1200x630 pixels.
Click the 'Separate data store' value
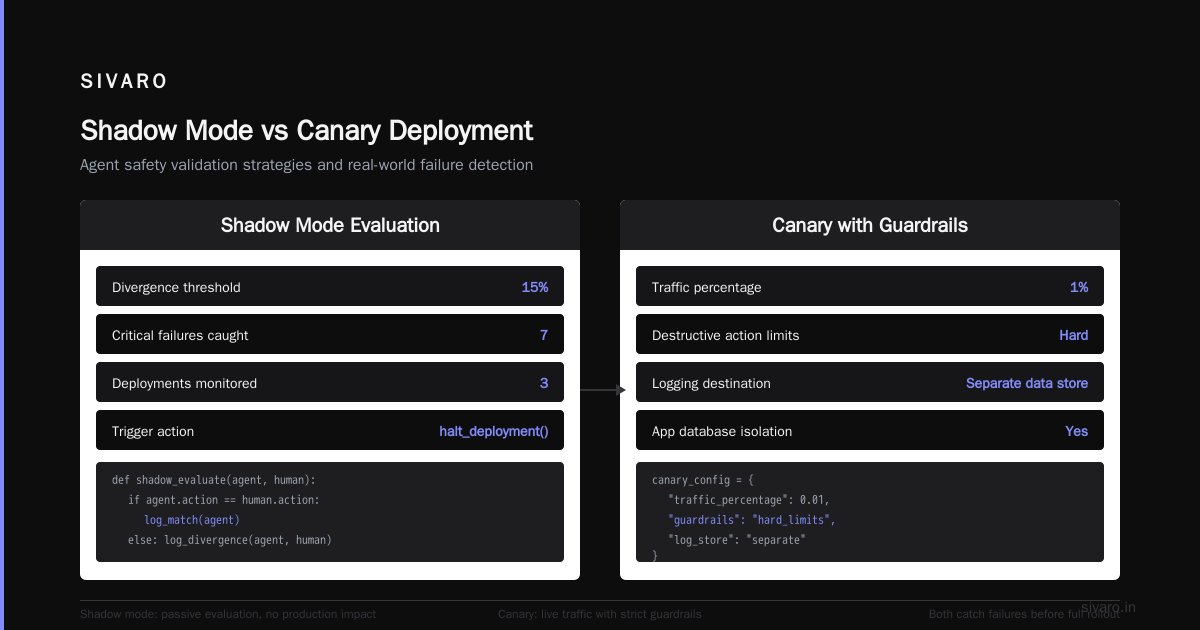[x=1027, y=383]
